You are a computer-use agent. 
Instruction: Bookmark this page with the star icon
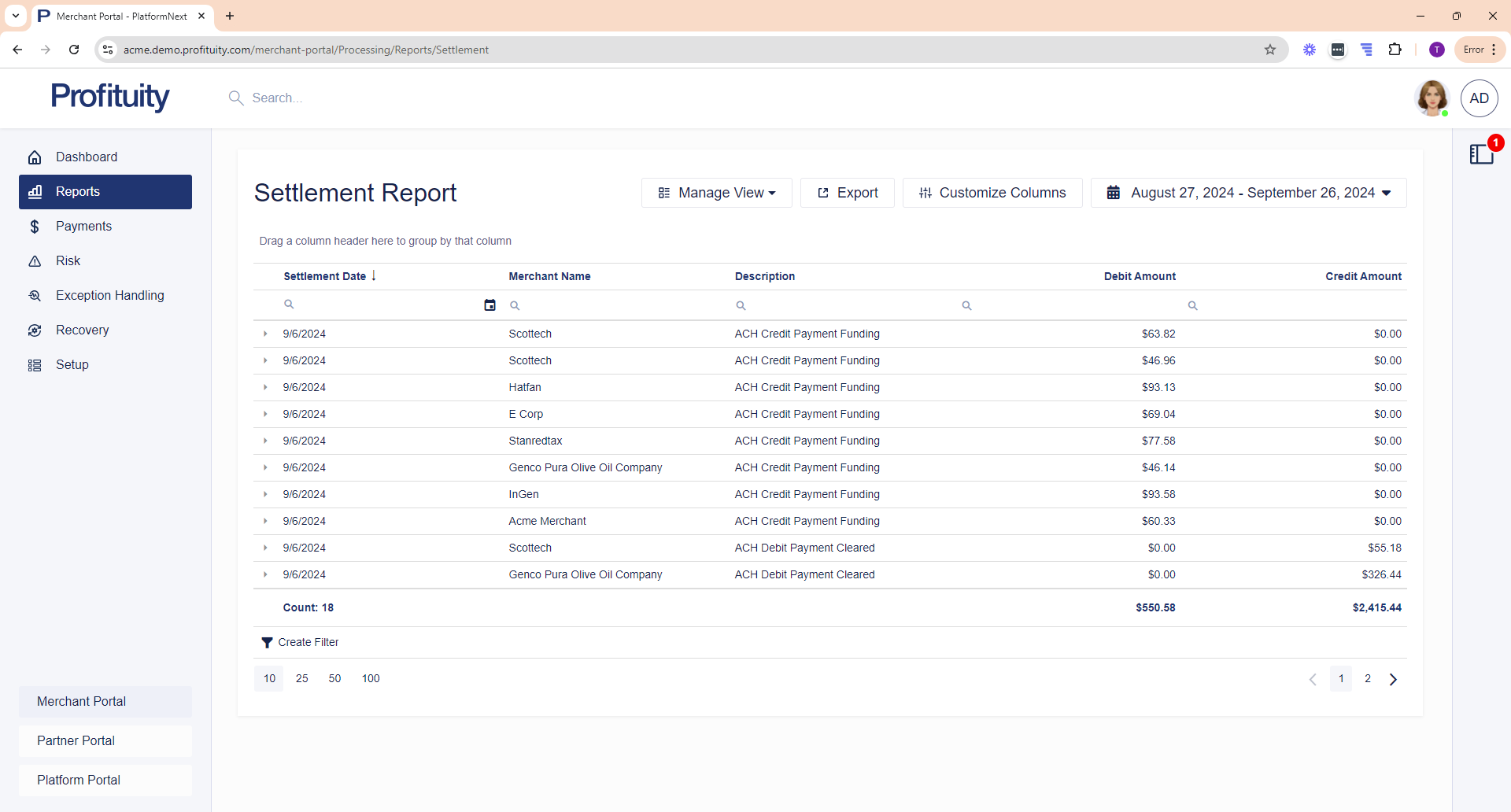tap(1269, 50)
